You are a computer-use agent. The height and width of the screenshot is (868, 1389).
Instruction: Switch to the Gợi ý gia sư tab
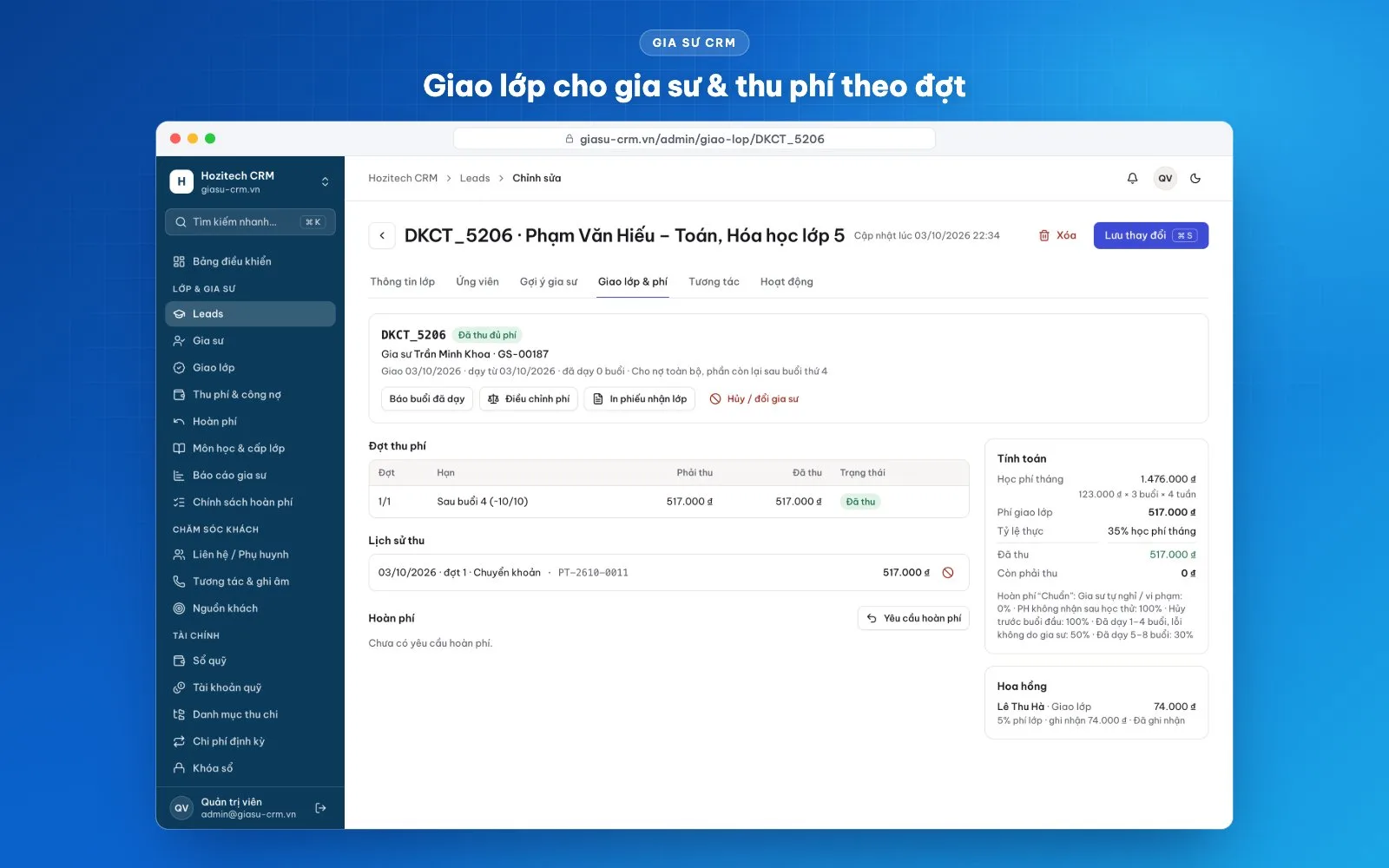point(549,282)
